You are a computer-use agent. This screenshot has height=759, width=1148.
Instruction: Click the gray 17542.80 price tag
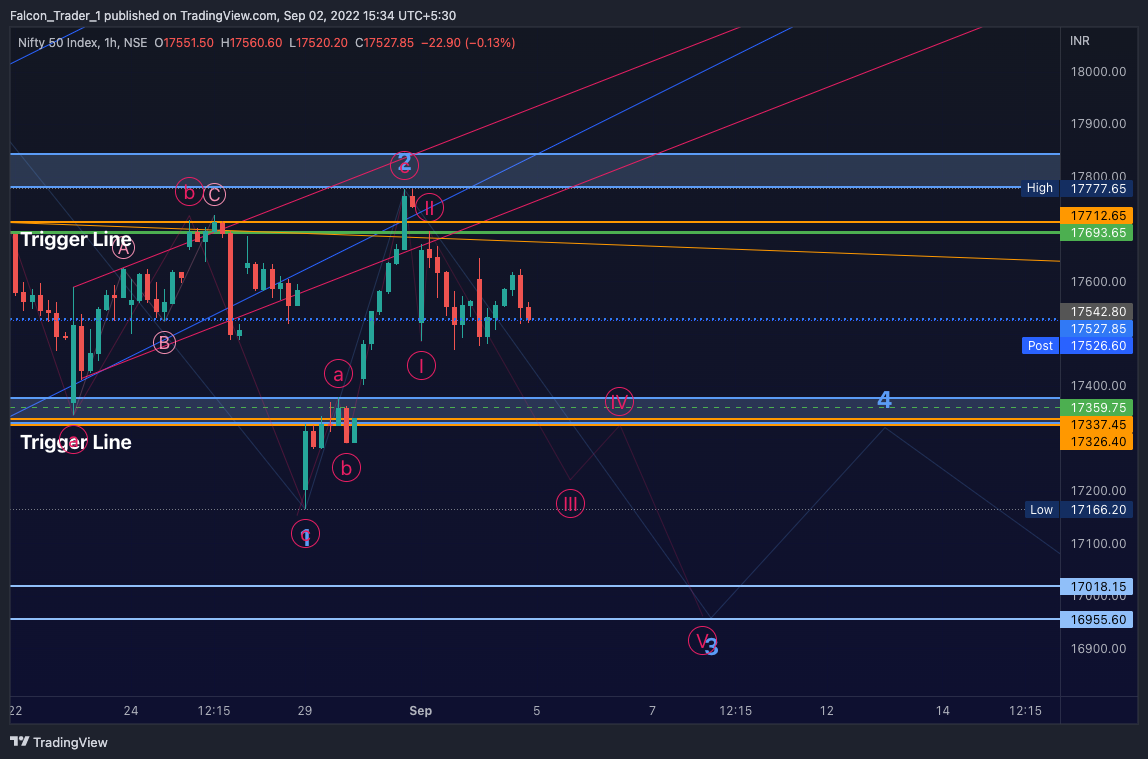[x=1096, y=312]
